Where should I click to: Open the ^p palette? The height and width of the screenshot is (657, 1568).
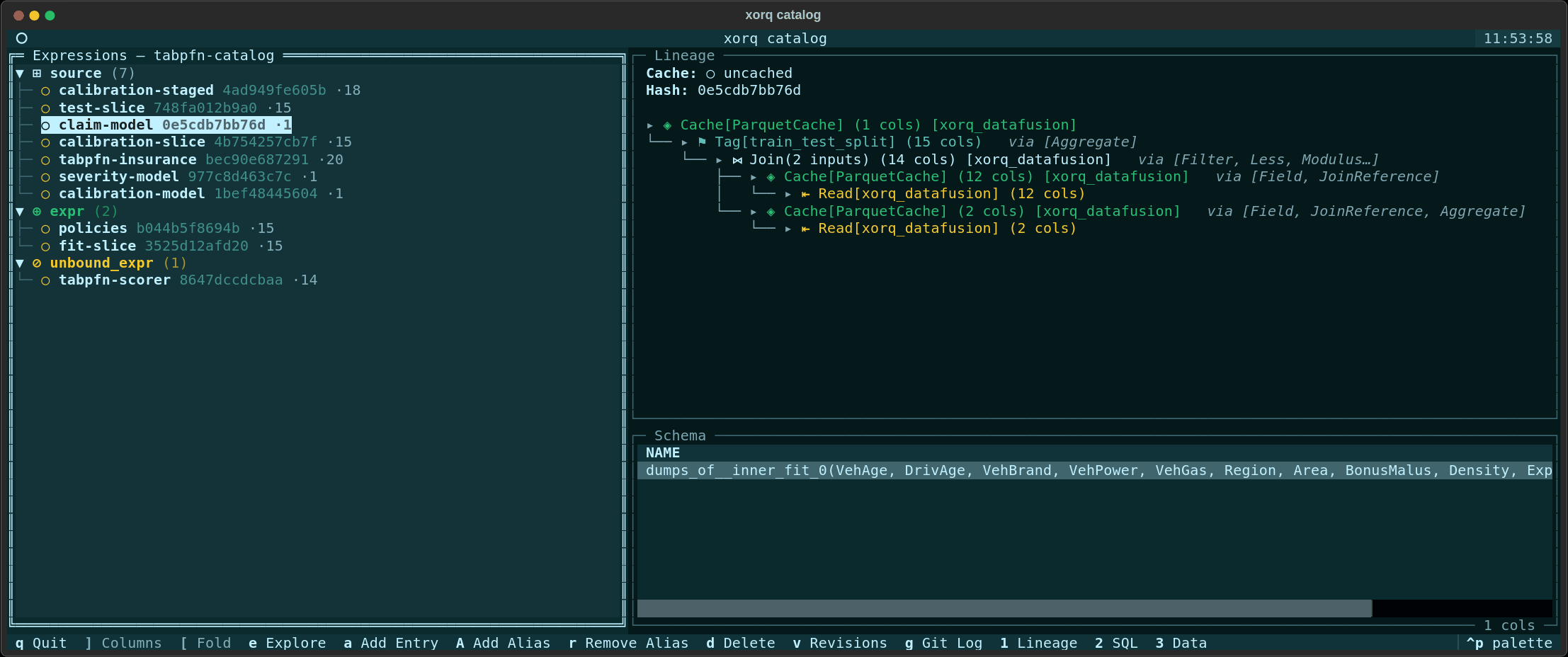(1509, 643)
